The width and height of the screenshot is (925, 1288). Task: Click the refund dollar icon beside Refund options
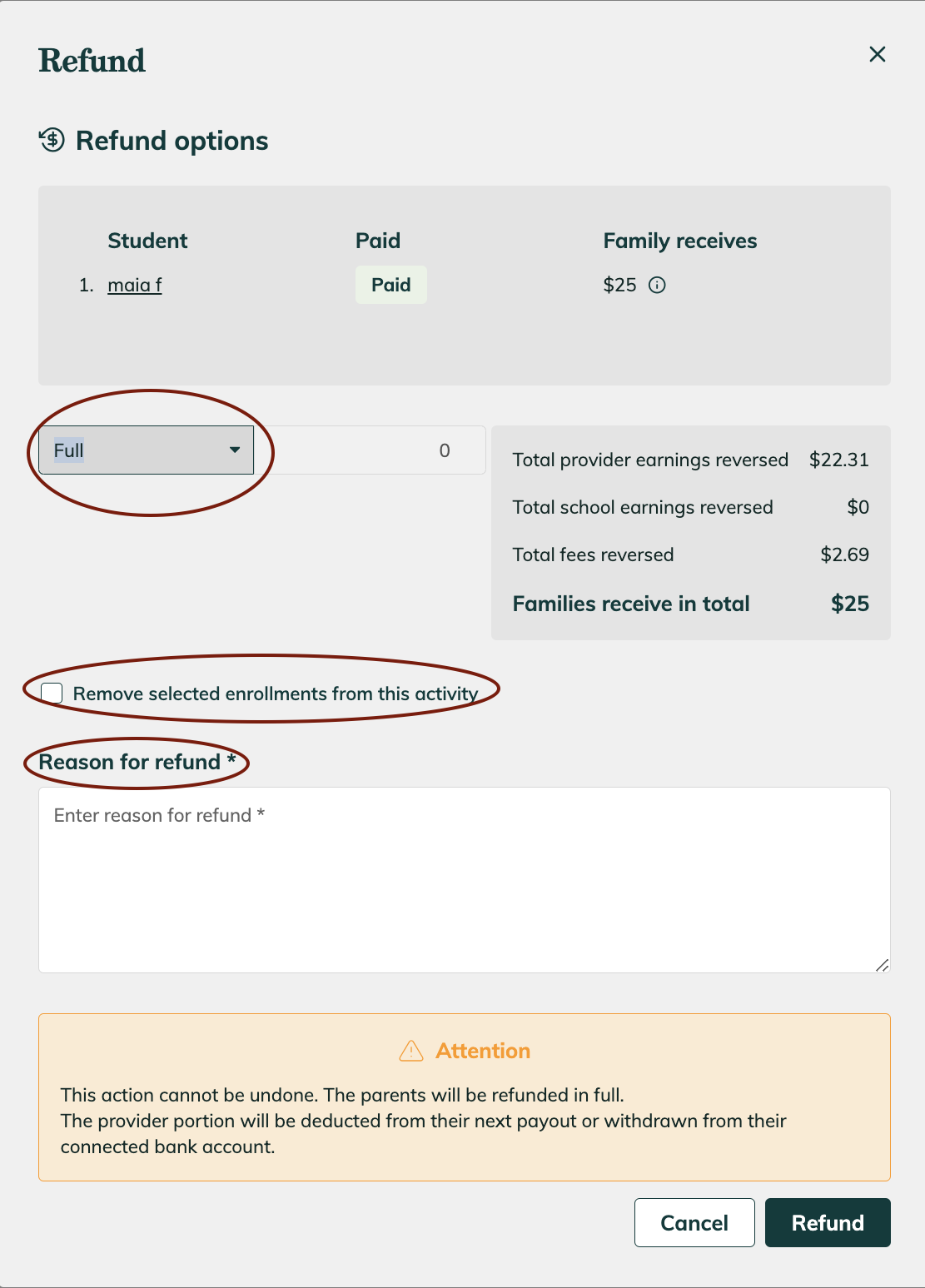click(x=52, y=140)
